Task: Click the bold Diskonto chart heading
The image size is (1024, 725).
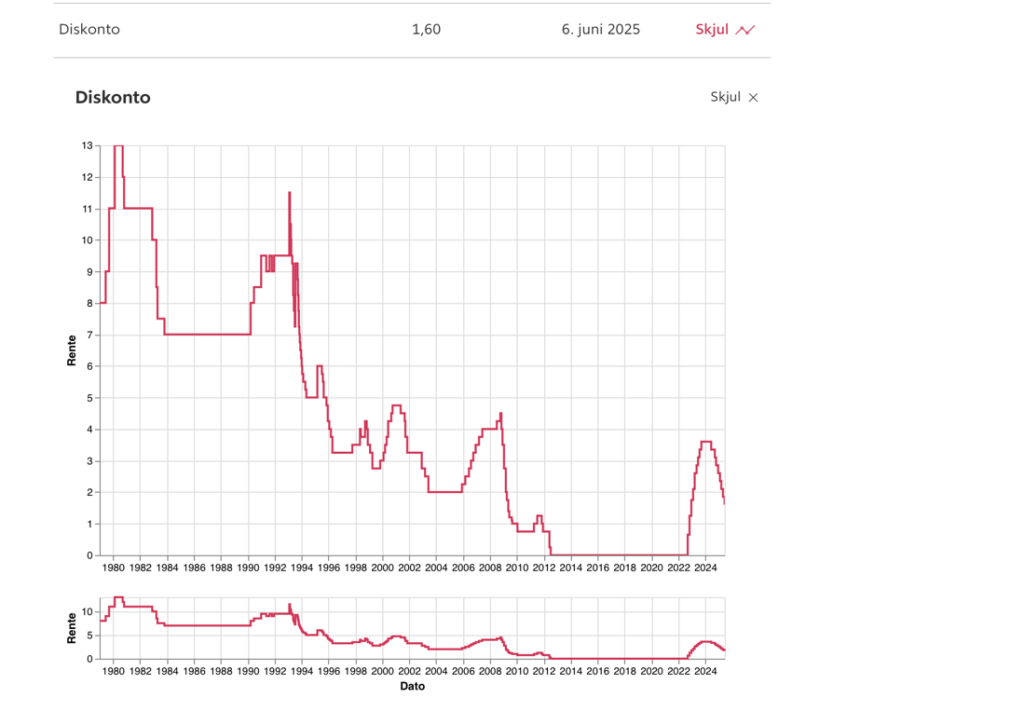Action: click(x=113, y=98)
